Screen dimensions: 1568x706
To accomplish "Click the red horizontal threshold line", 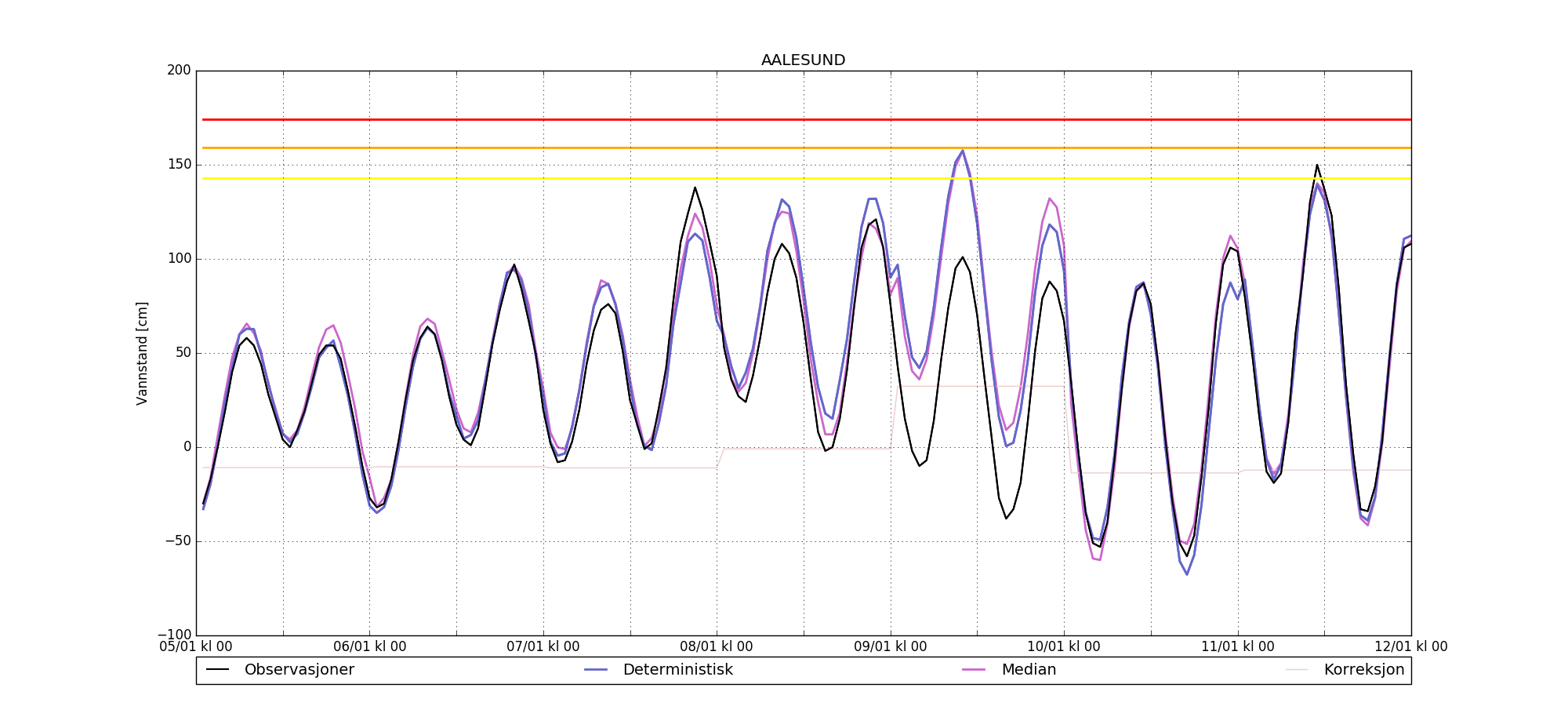I will pos(803,120).
